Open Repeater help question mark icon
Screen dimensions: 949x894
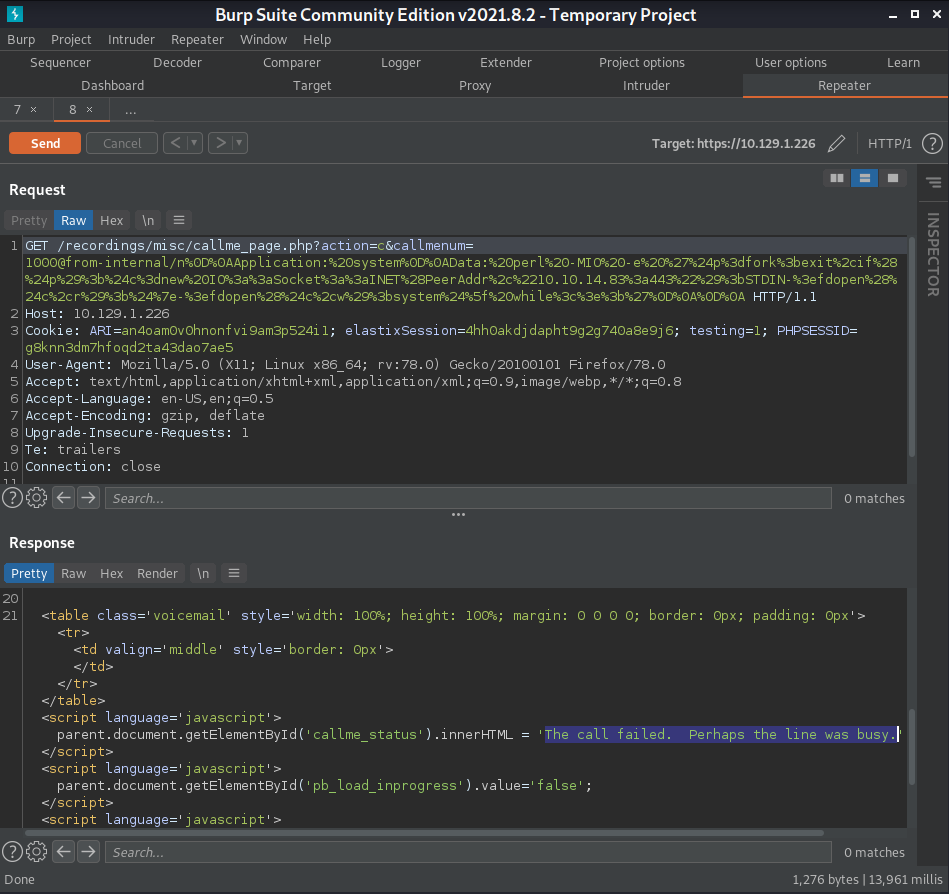pyautogui.click(x=932, y=143)
